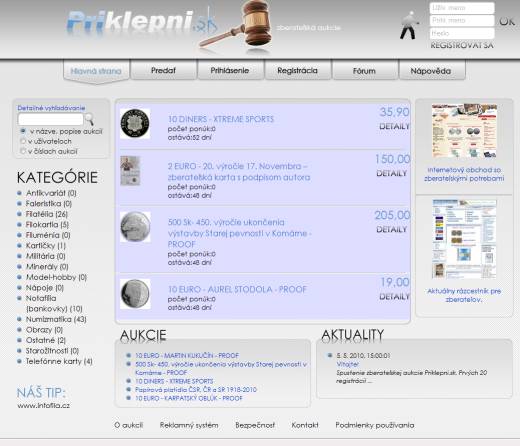Click DETAILY for the 205,00 auction
The width and height of the screenshot is (520, 446).
(x=392, y=229)
